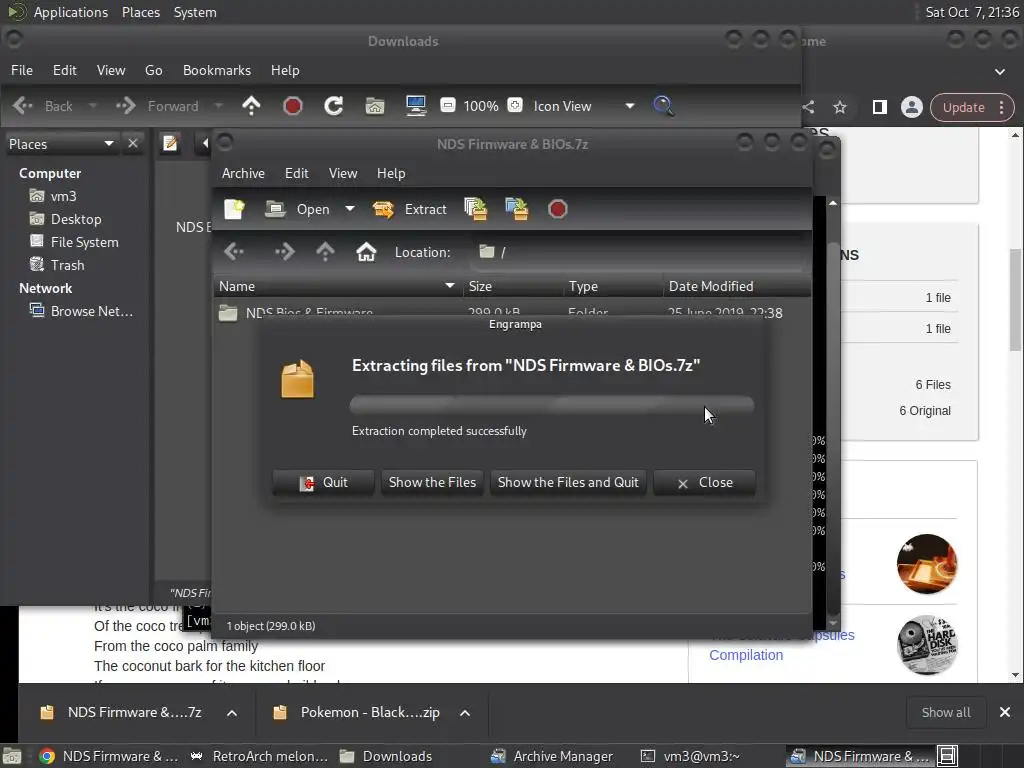
Task: Click the Search magnifier icon in file manager
Action: pyautogui.click(x=664, y=106)
